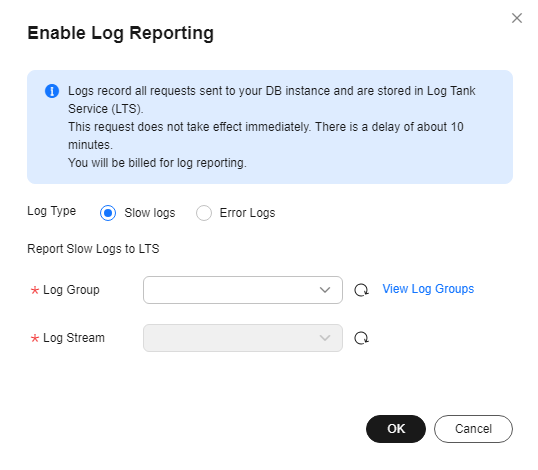The height and width of the screenshot is (470, 538).
Task: Click the Log Group field label
Action: 71,290
